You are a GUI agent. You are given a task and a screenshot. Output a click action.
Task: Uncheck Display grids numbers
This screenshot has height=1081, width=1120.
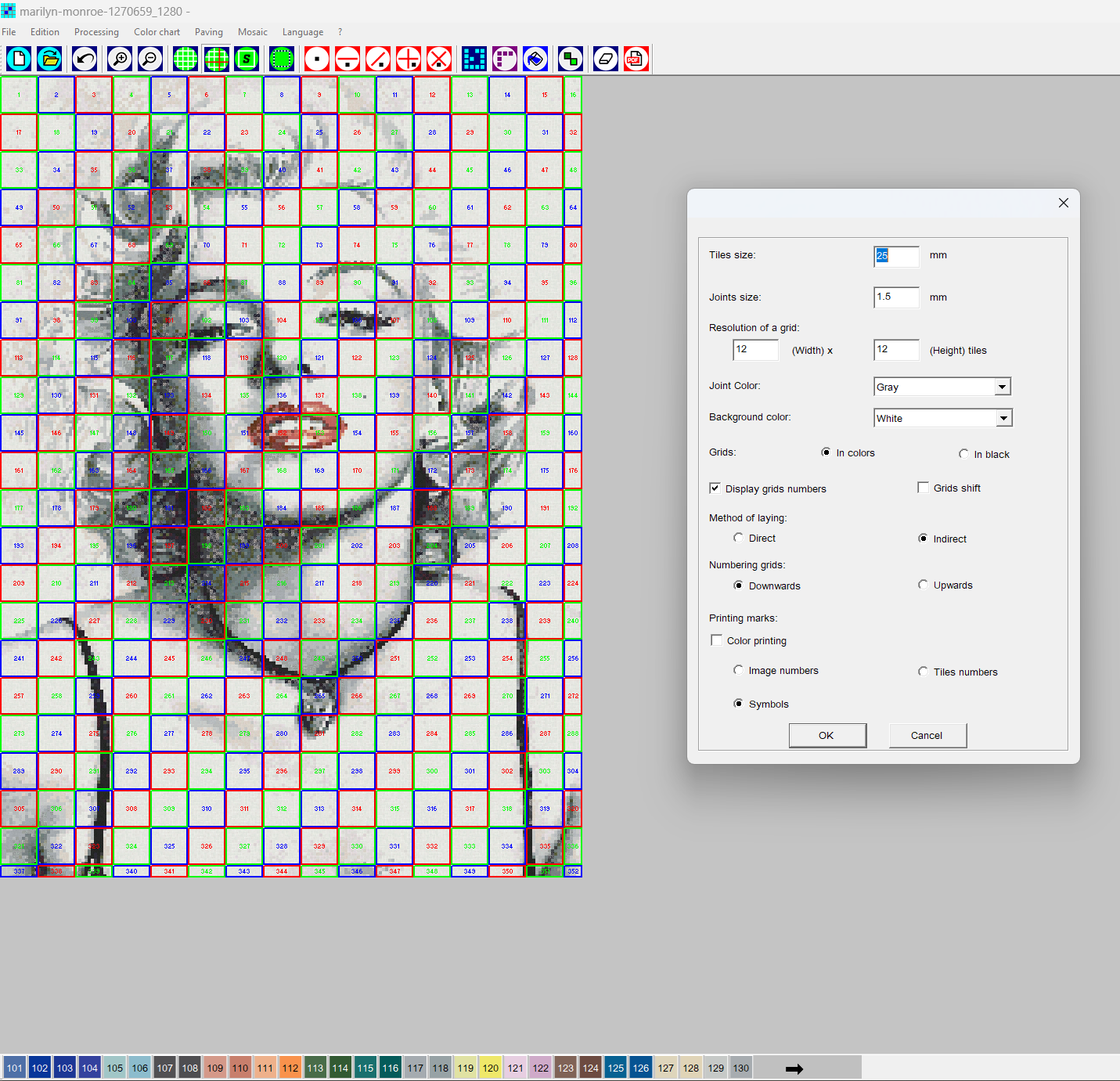[715, 488]
